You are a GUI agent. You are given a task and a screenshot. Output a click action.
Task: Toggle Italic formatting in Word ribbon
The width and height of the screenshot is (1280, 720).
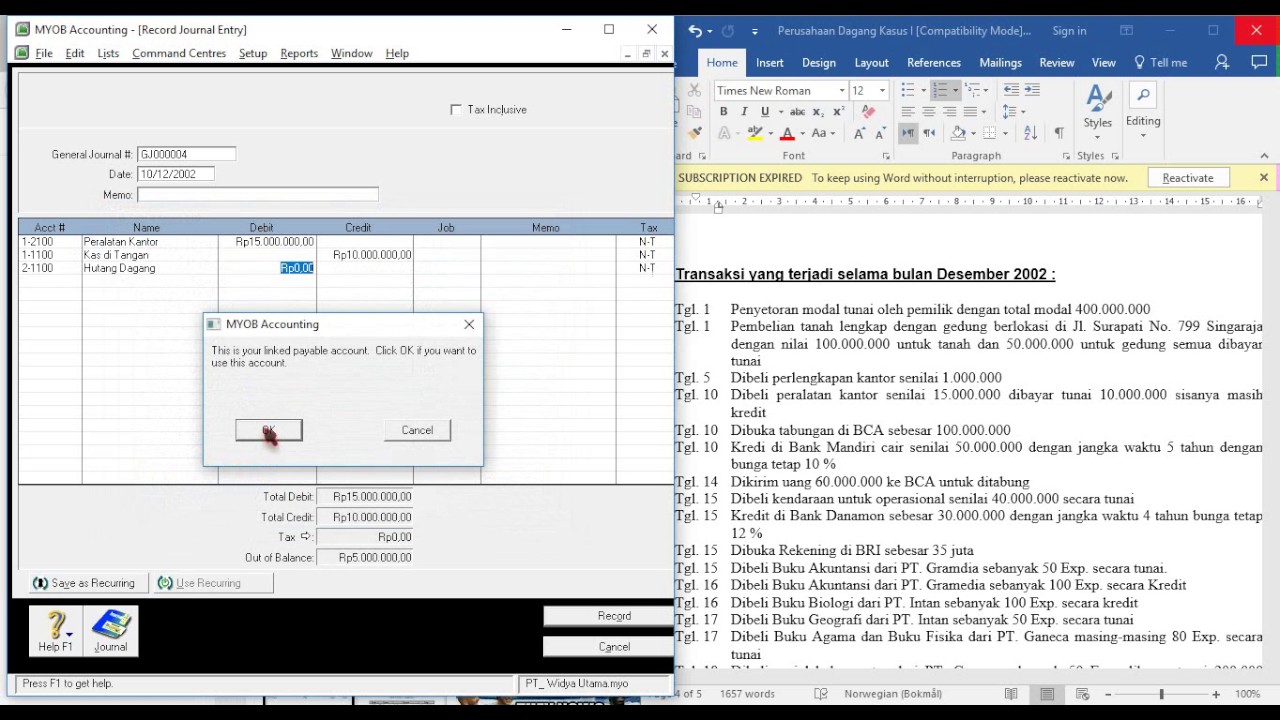[x=744, y=111]
